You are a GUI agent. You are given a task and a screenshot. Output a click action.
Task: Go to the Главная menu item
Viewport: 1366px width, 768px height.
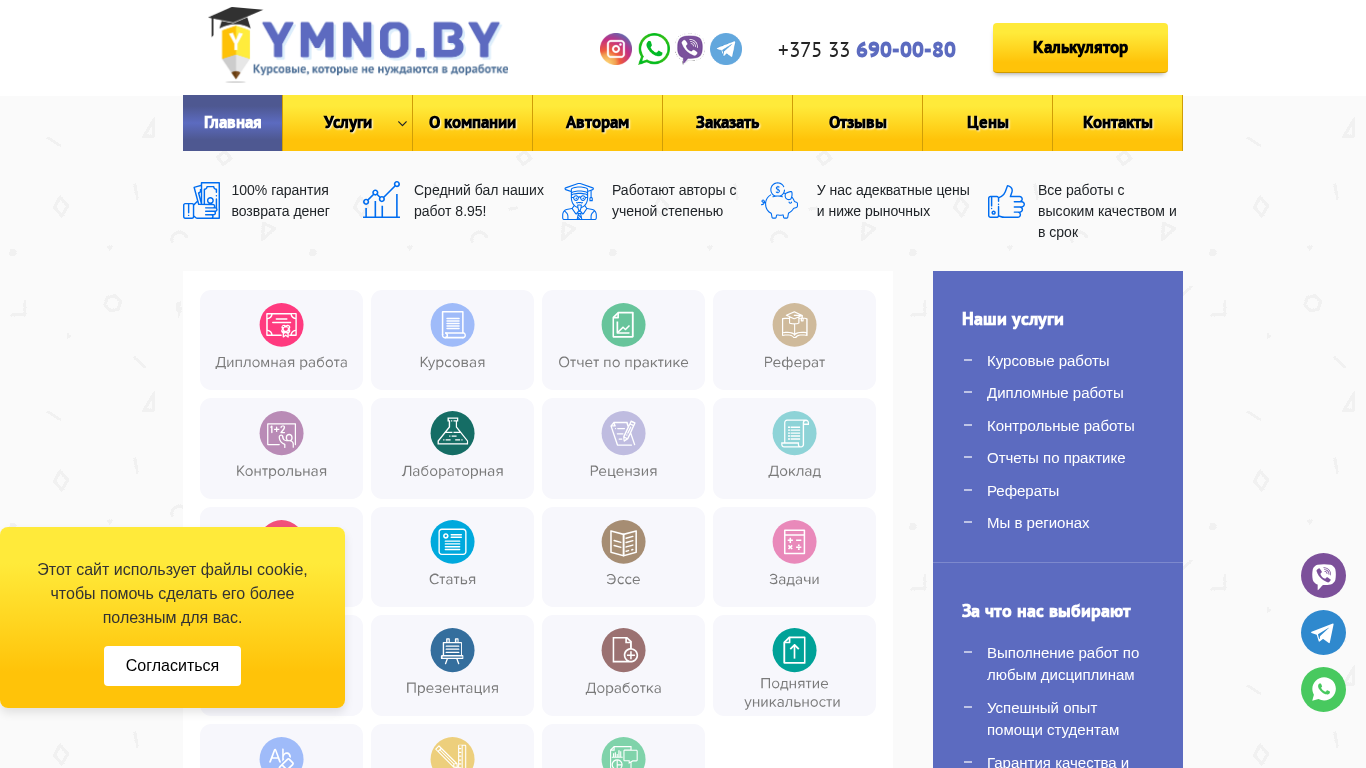point(233,123)
